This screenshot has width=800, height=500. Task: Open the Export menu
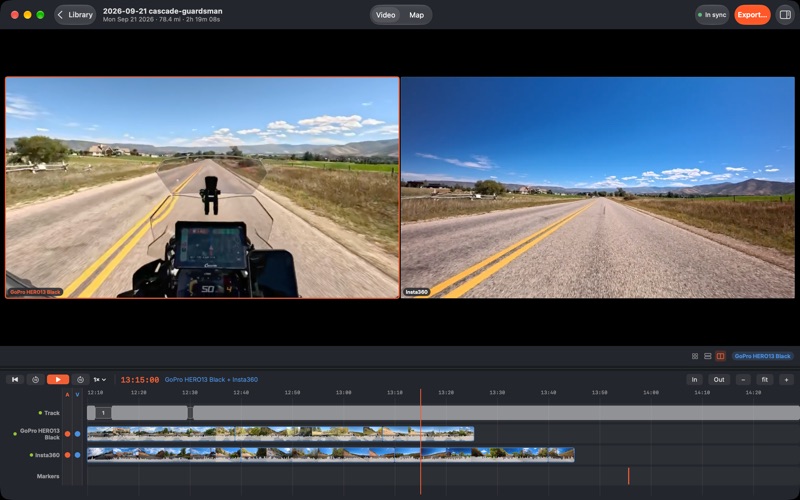pyautogui.click(x=752, y=15)
